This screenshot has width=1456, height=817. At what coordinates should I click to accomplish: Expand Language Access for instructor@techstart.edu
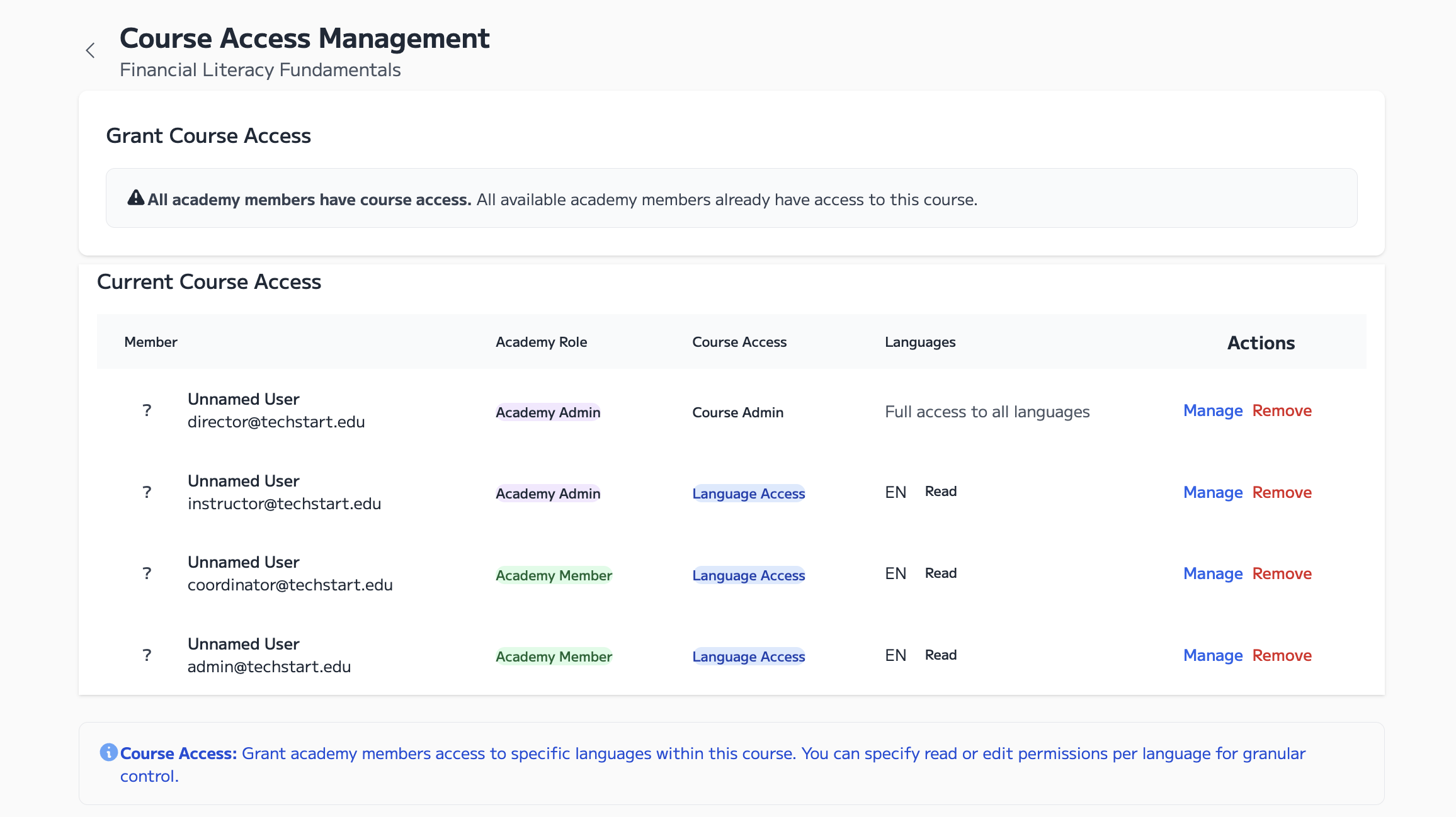(x=748, y=493)
